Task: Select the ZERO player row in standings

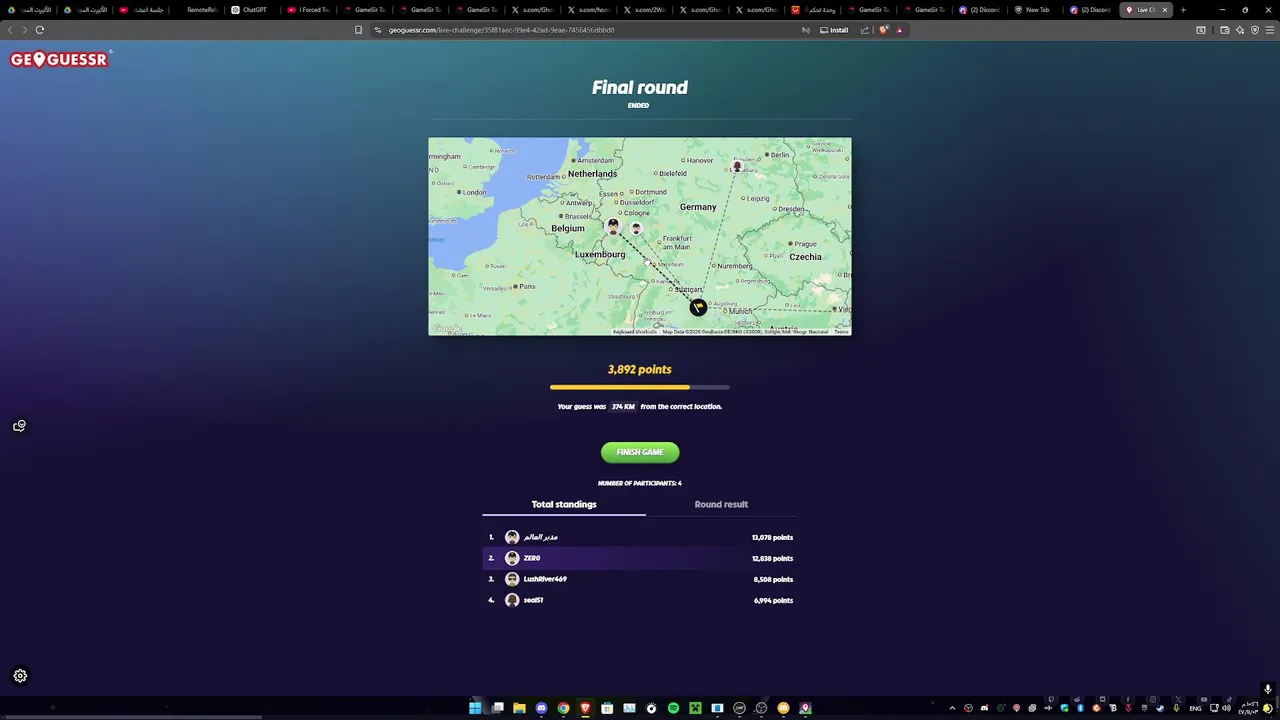Action: point(640,558)
